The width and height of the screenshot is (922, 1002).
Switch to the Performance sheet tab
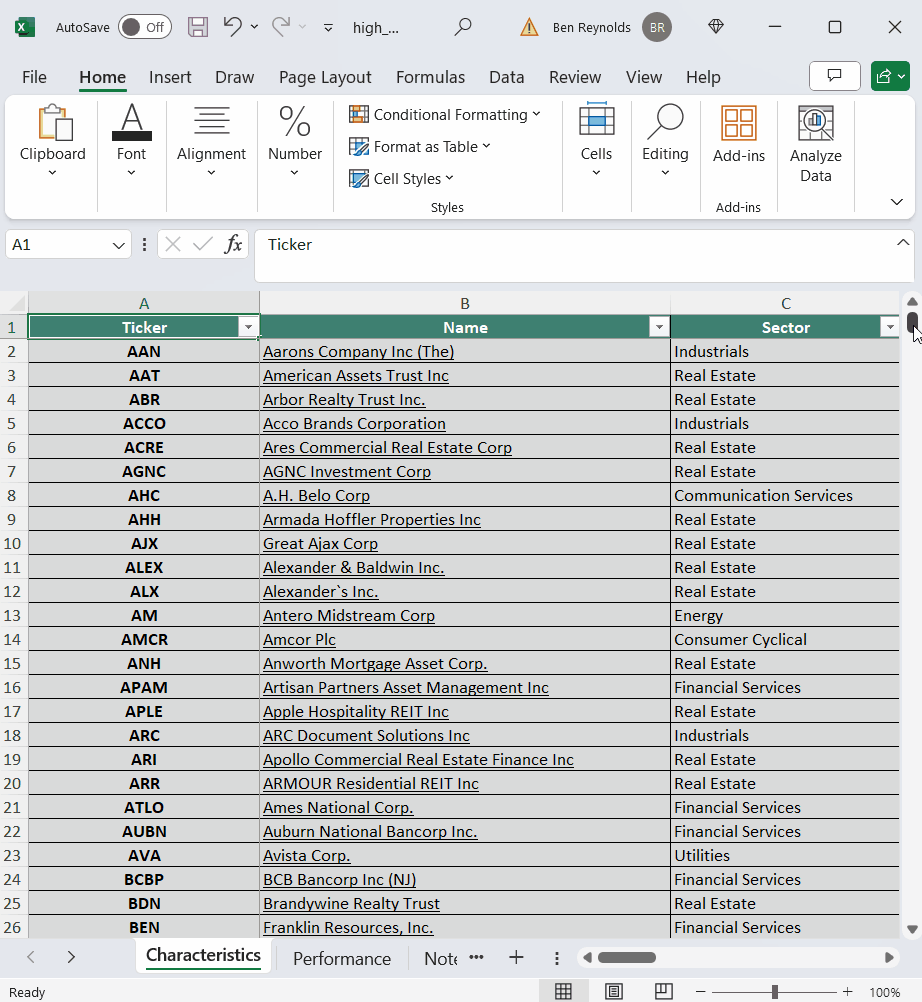[342, 959]
